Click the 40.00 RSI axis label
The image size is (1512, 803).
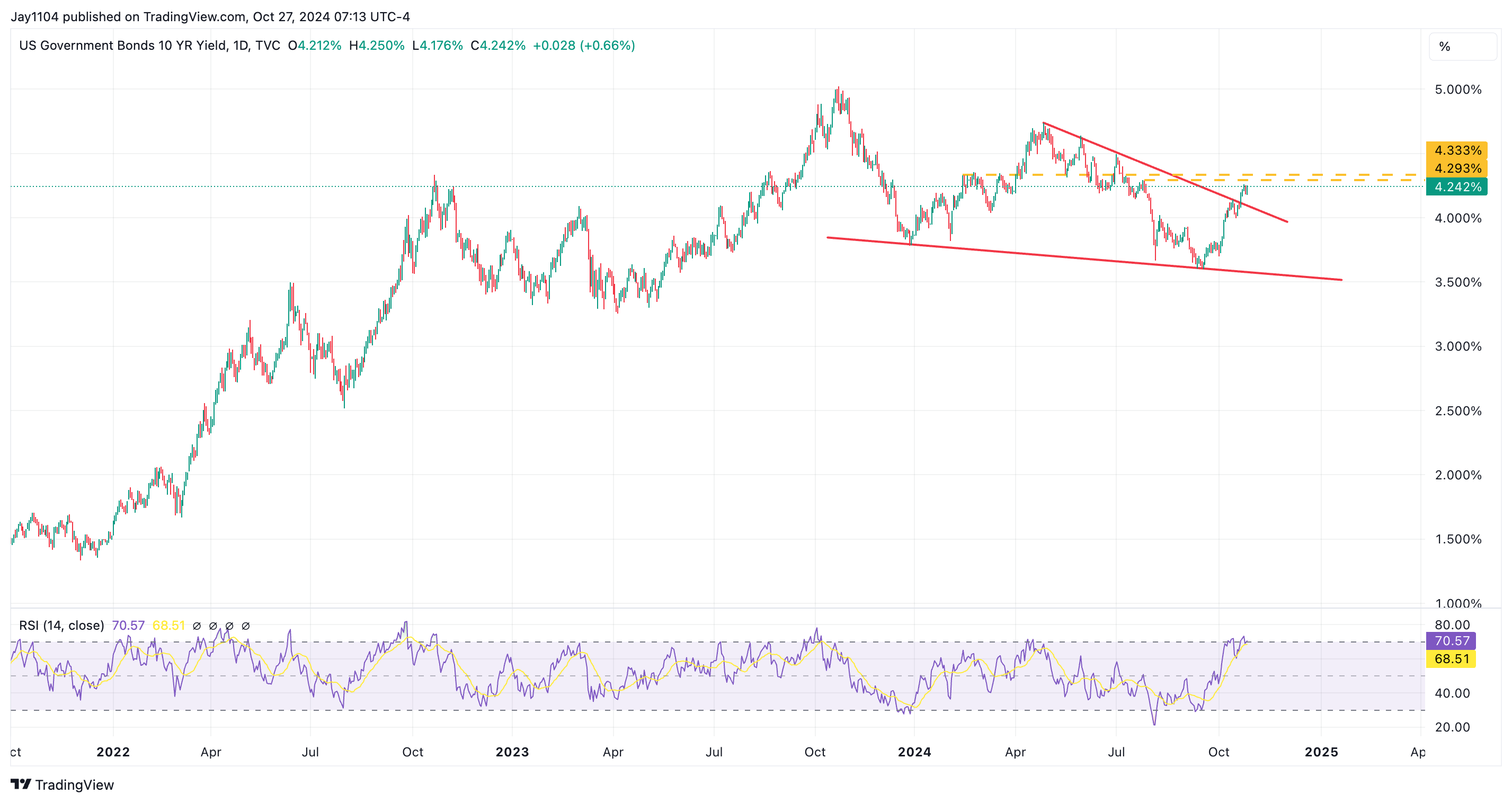[1452, 693]
